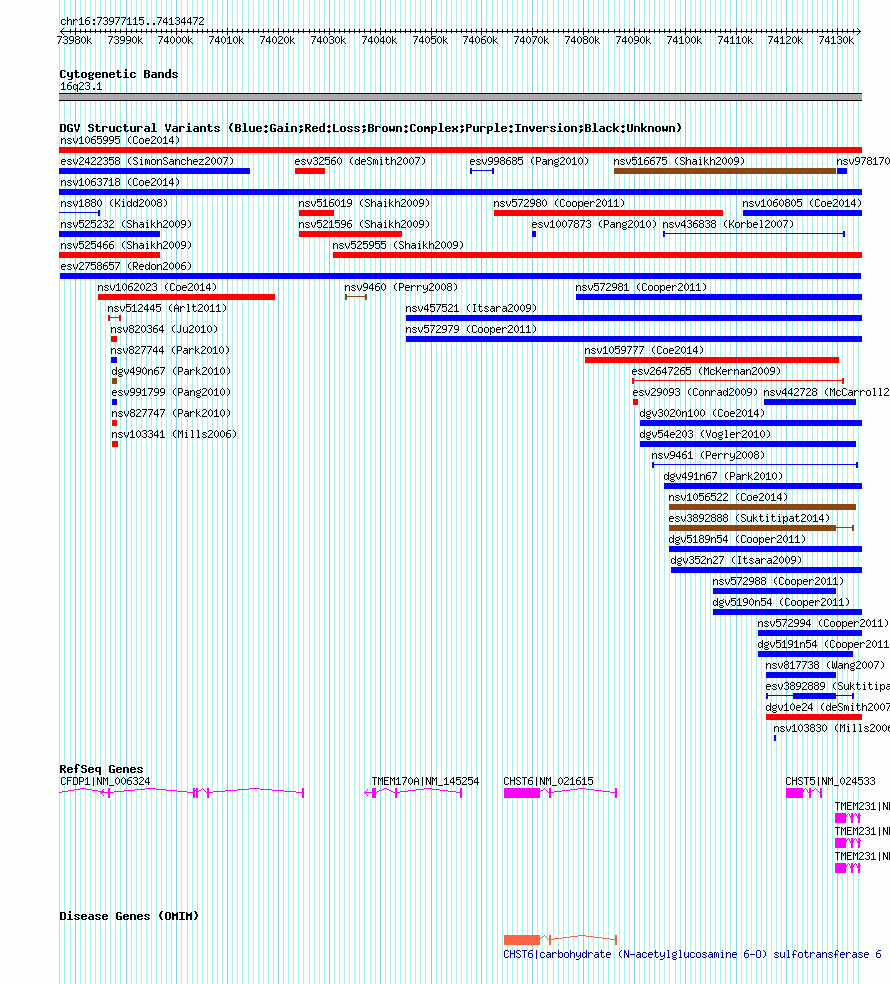Open nsv817738 (Wang2007) variant label
The image size is (890, 984).
click(825, 666)
